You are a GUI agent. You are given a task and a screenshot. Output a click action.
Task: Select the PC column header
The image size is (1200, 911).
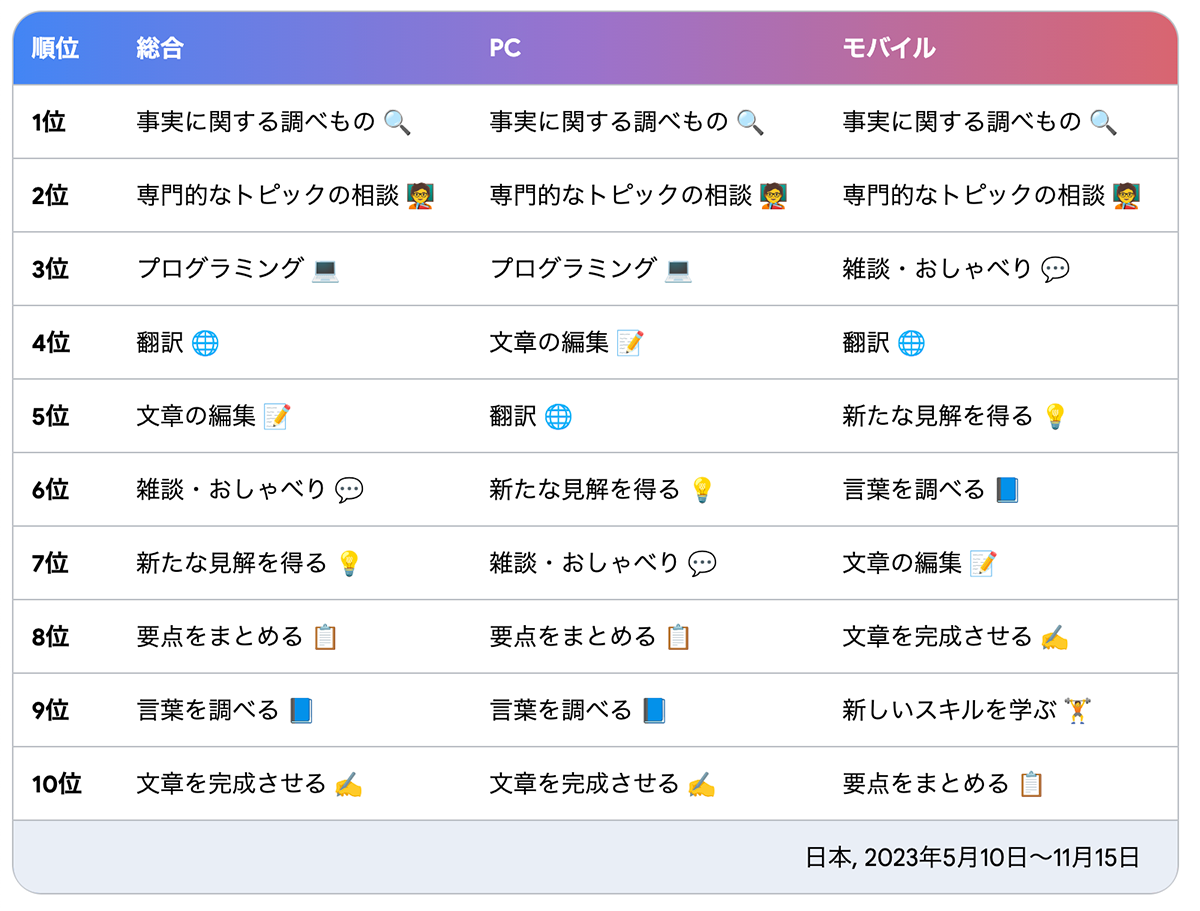pos(505,48)
